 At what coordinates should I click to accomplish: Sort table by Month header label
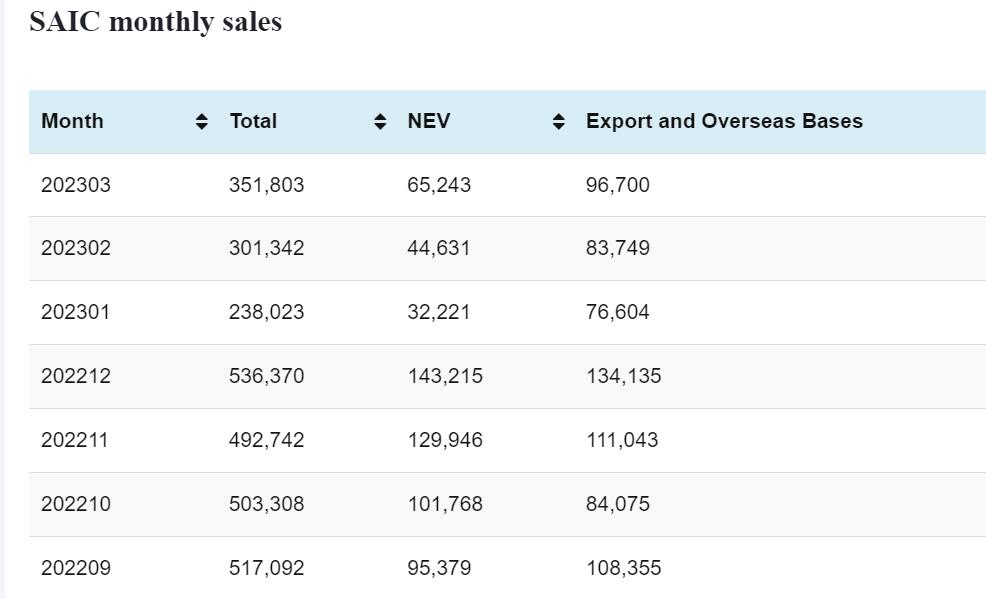[72, 121]
